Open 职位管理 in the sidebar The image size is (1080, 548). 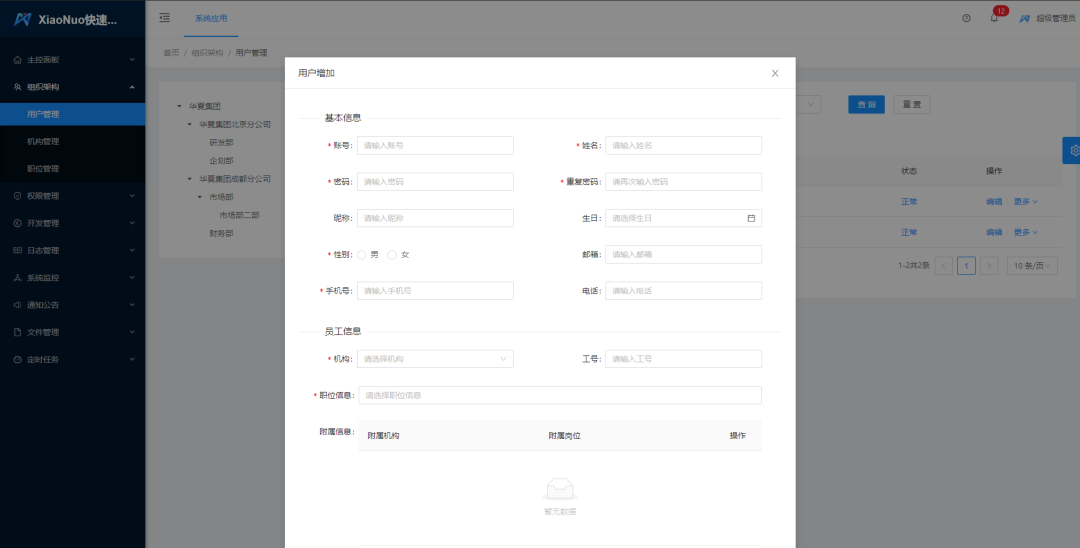(72, 169)
